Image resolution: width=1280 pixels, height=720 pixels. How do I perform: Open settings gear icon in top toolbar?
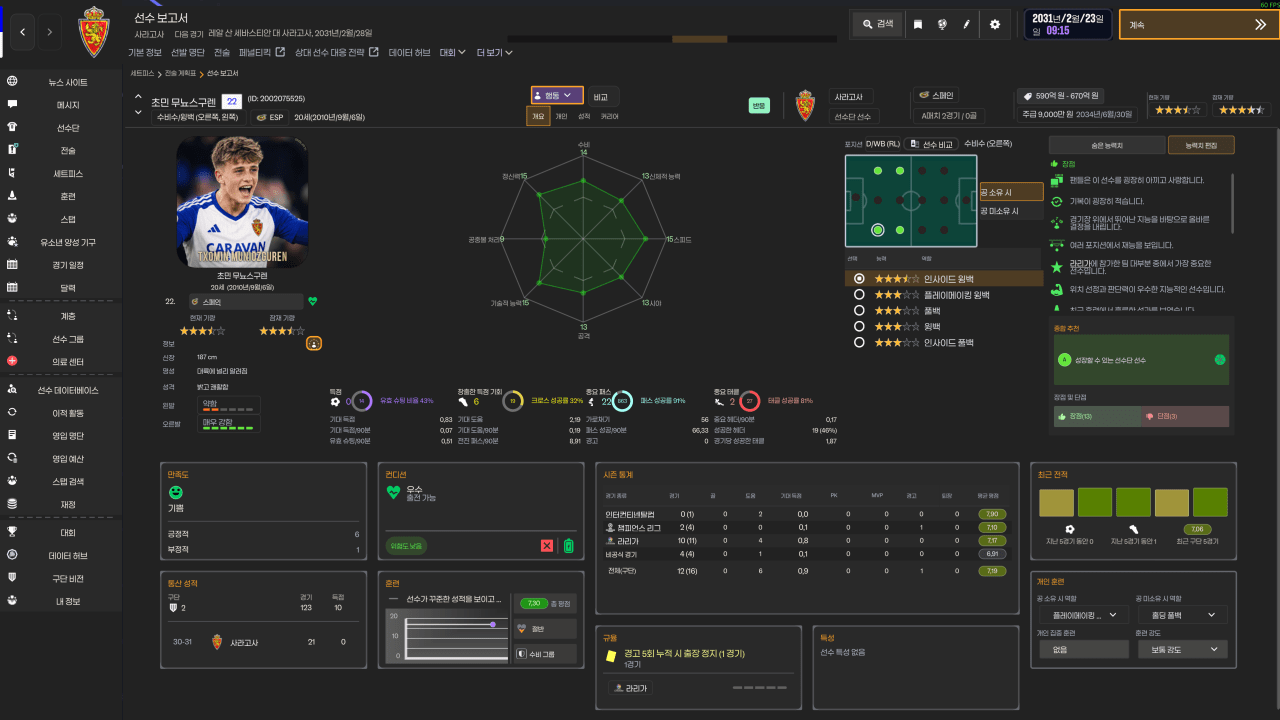coord(994,24)
